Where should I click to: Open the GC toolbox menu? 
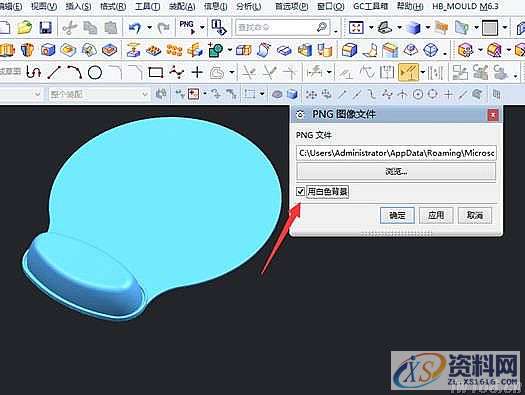tap(371, 6)
